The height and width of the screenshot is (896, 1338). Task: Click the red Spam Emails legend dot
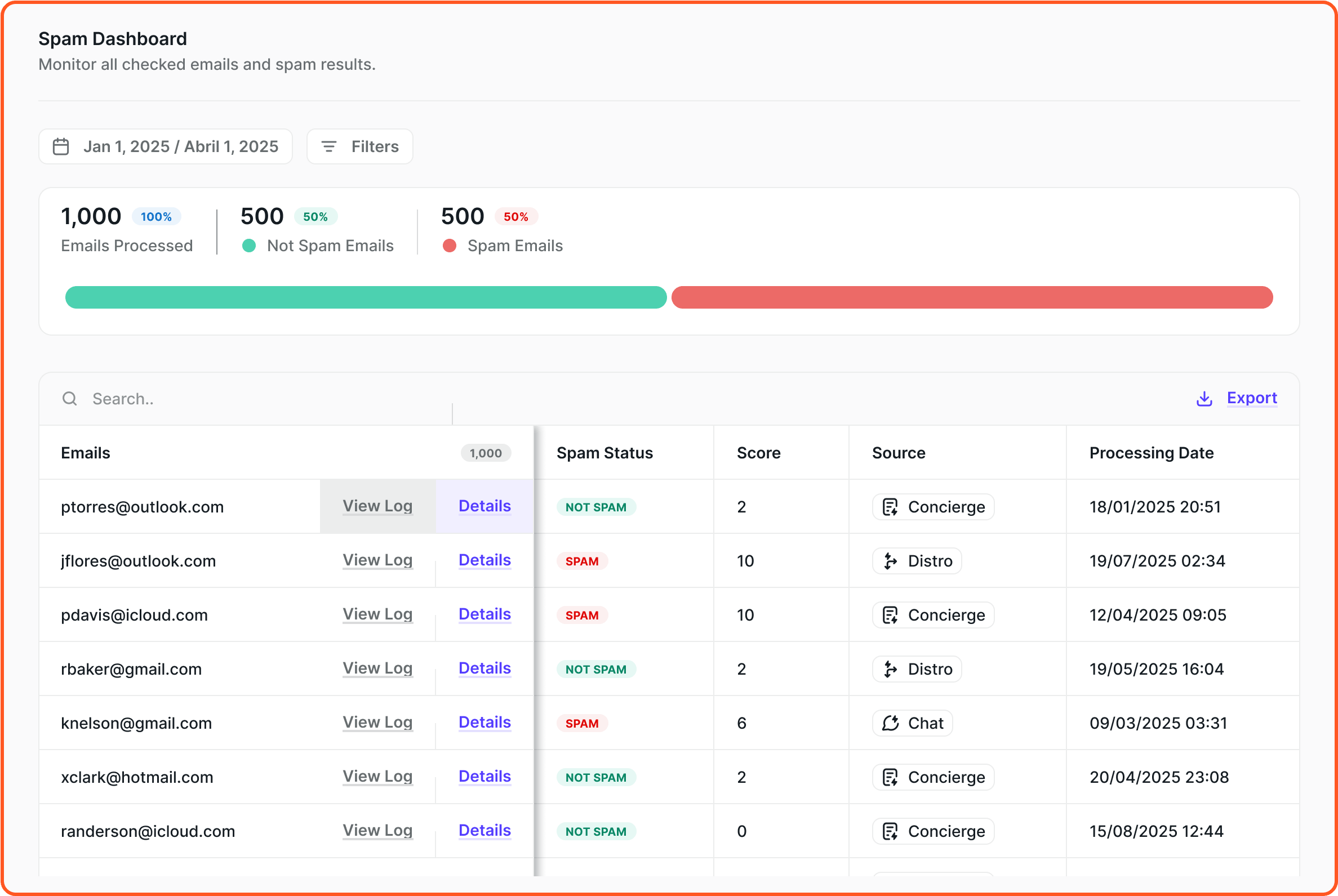pyautogui.click(x=449, y=246)
